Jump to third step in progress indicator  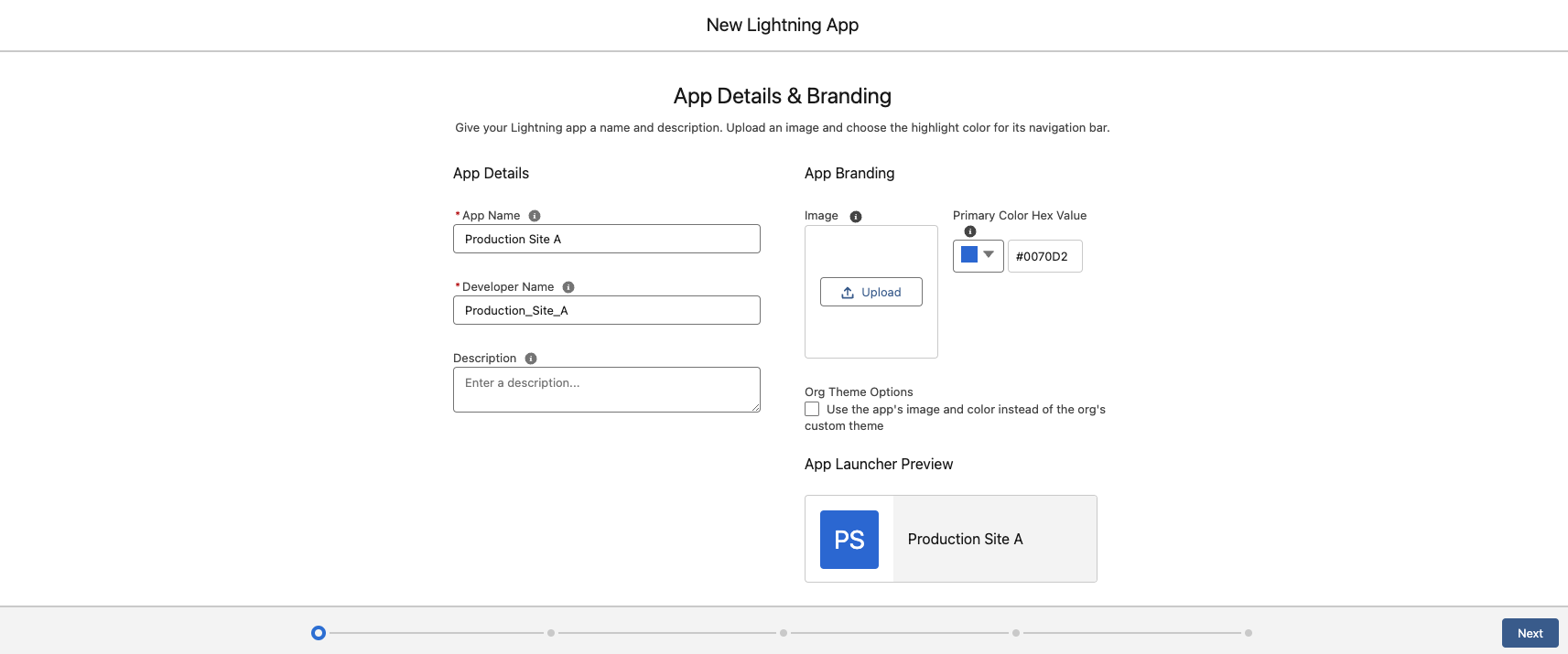tap(784, 633)
